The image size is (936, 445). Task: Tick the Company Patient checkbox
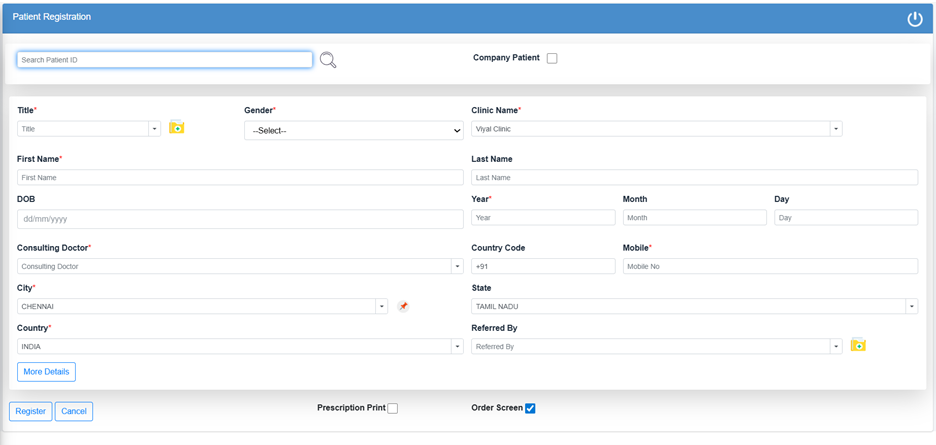[x=552, y=58]
